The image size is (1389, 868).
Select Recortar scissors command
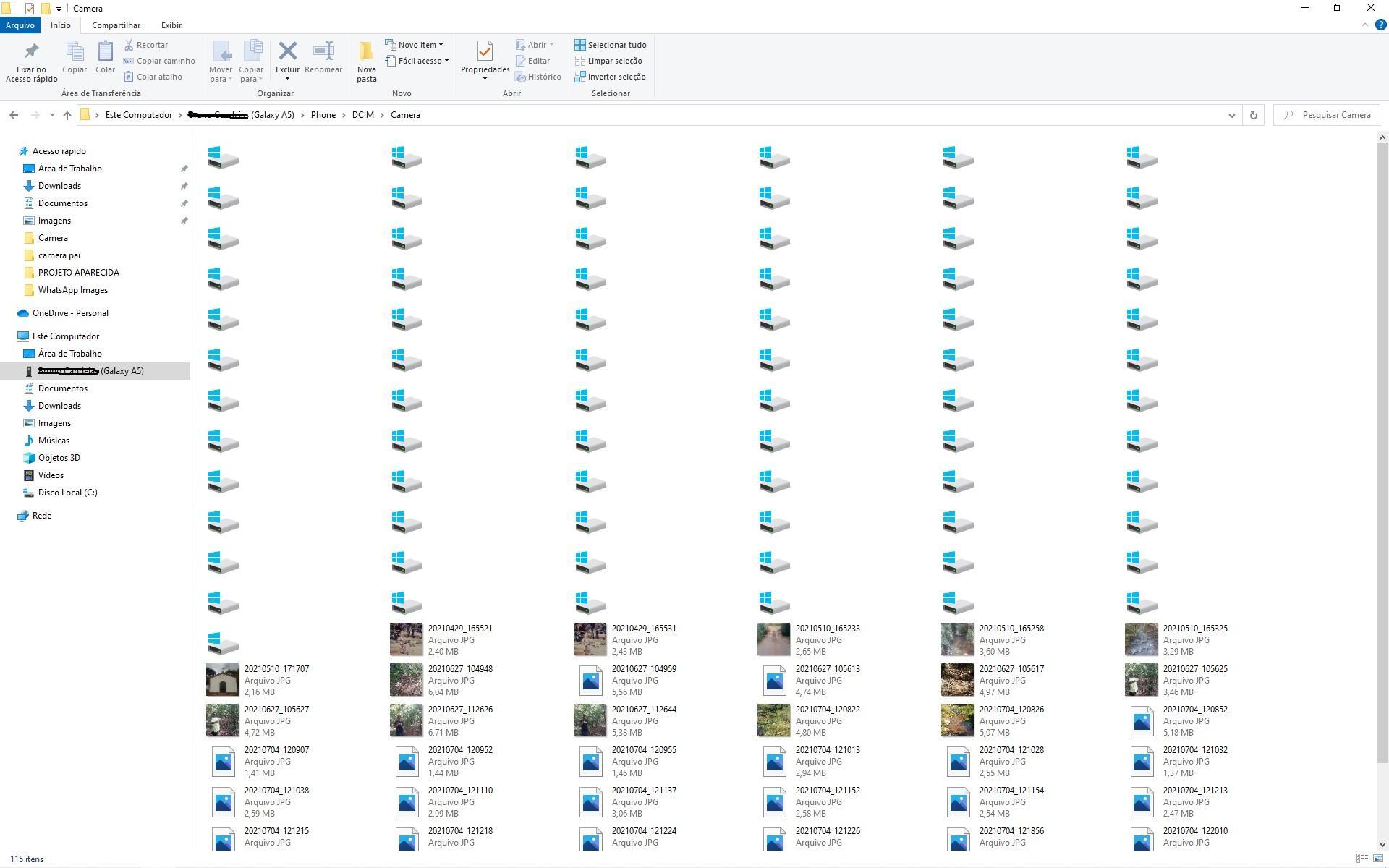[146, 45]
